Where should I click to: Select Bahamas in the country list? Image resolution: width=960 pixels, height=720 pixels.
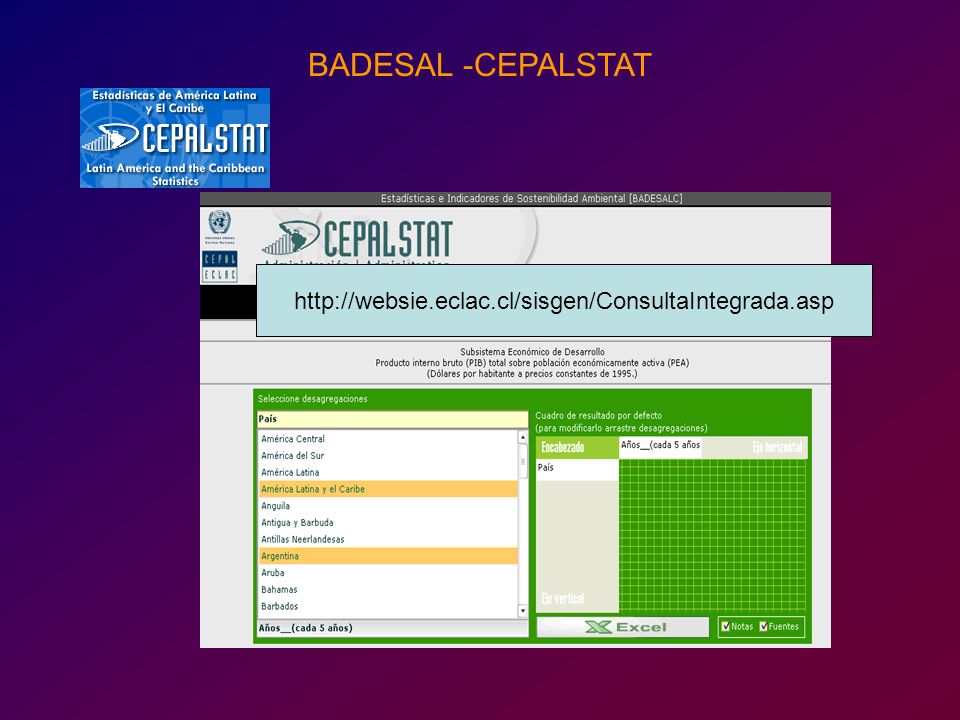388,590
